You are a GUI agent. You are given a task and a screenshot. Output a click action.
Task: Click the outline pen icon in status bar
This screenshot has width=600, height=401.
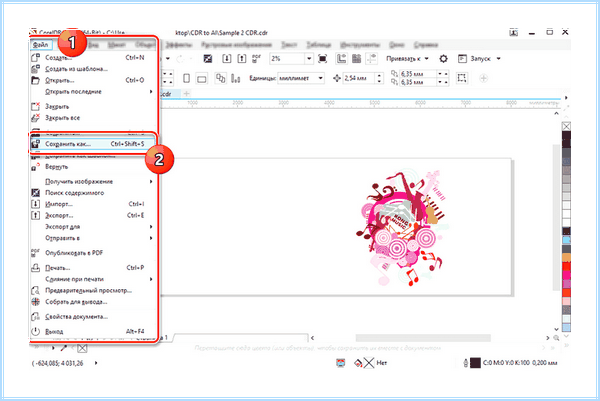[466, 363]
